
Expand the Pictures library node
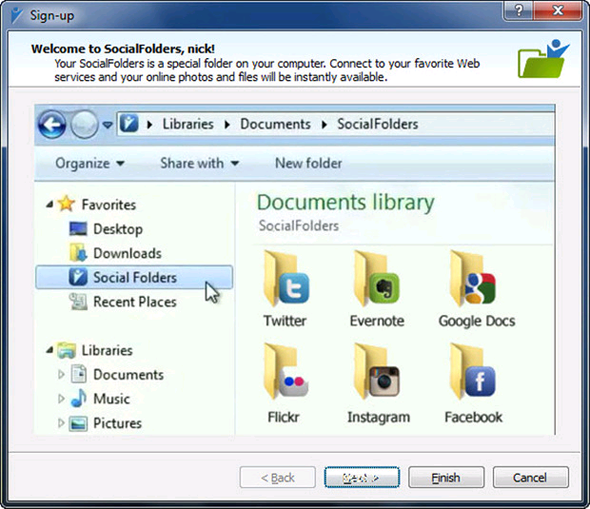pos(61,423)
